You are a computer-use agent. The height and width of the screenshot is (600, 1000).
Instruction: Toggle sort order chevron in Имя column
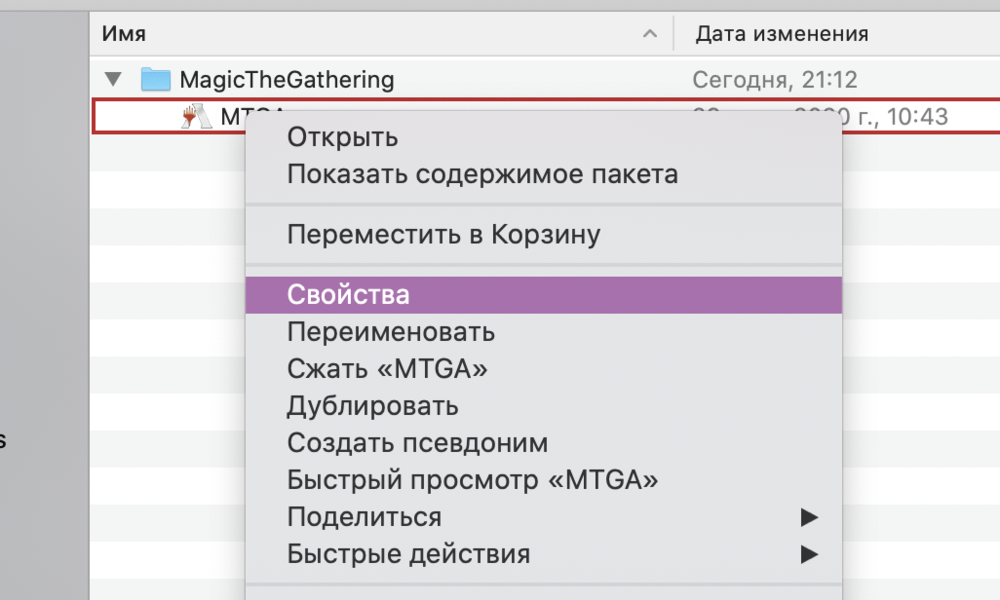tap(650, 34)
